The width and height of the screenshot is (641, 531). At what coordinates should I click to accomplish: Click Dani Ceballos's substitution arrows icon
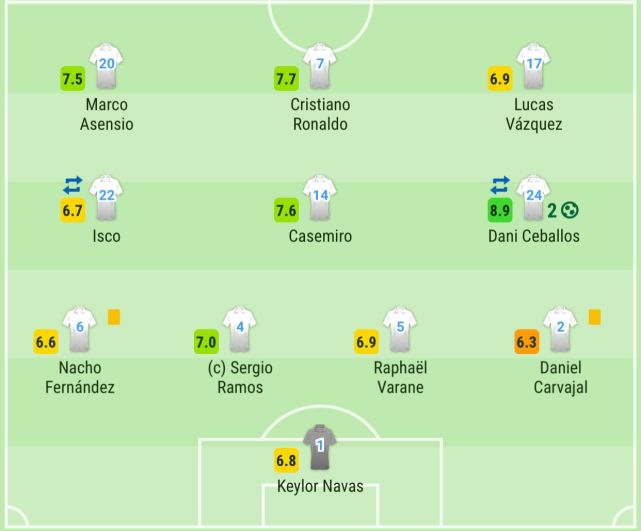500,185
